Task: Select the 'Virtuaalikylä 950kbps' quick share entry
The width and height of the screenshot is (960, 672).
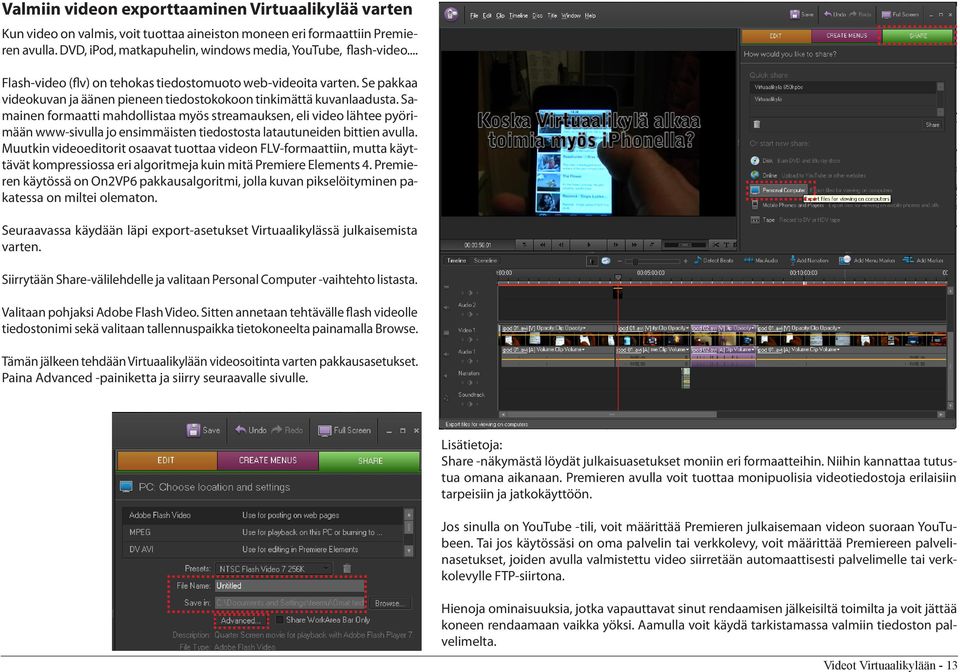Action: coord(843,88)
